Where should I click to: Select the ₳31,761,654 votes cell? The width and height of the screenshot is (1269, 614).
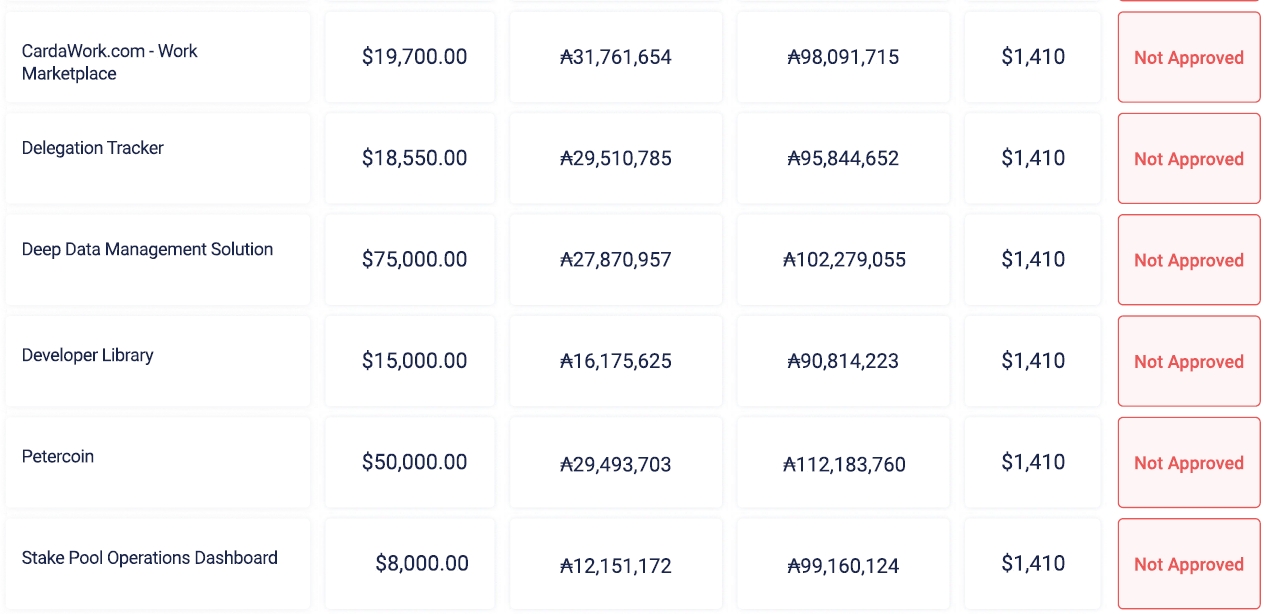coord(615,58)
